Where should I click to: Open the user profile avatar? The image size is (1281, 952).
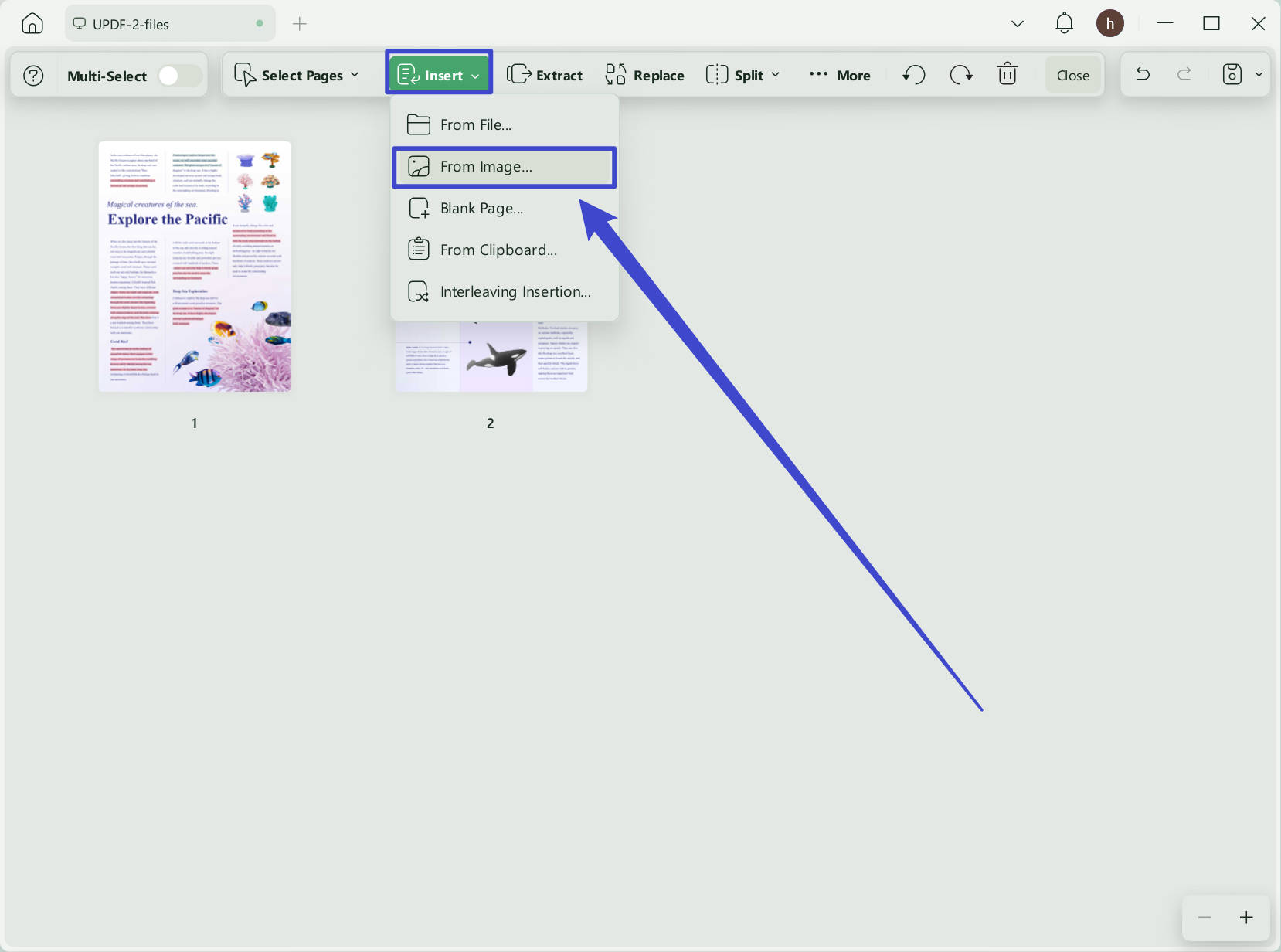pos(1109,23)
